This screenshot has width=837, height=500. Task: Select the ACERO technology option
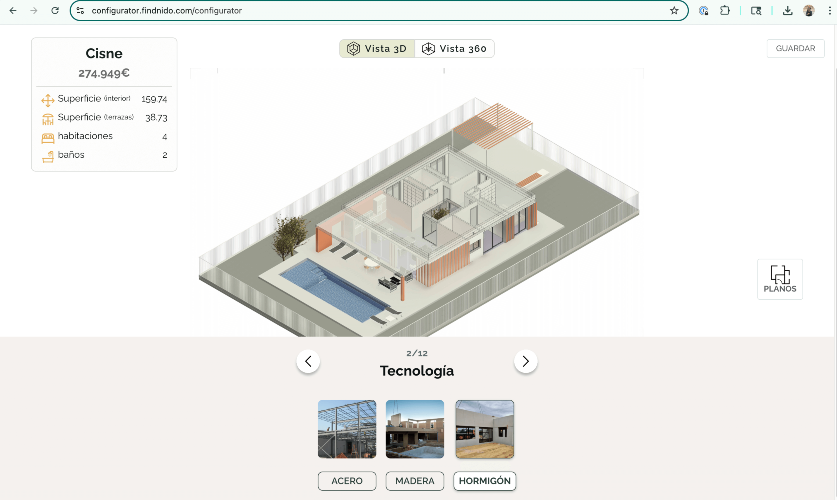point(347,481)
